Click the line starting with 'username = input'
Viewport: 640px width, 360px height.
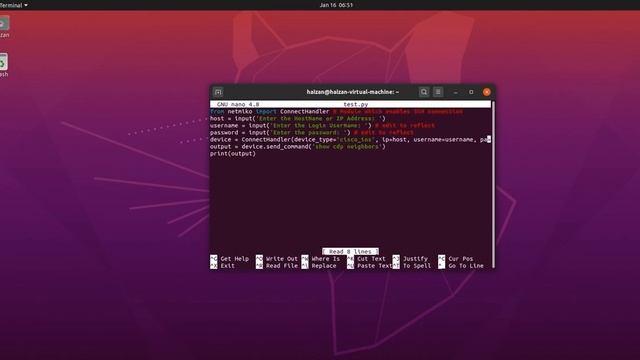click(x=322, y=125)
